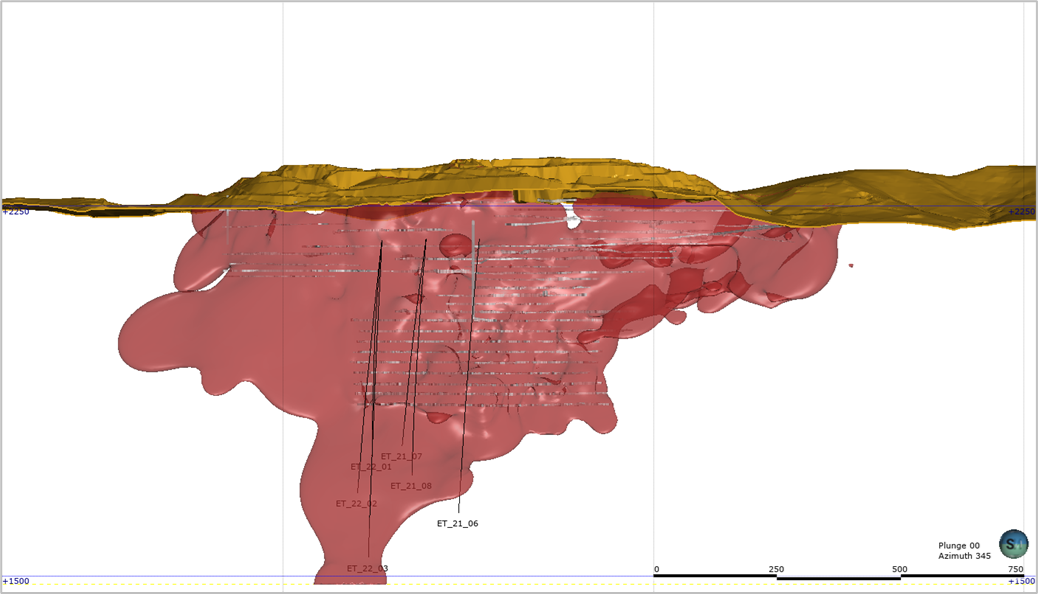Click the 750 mark on scale bar
The height and width of the screenshot is (594, 1038).
[1015, 570]
